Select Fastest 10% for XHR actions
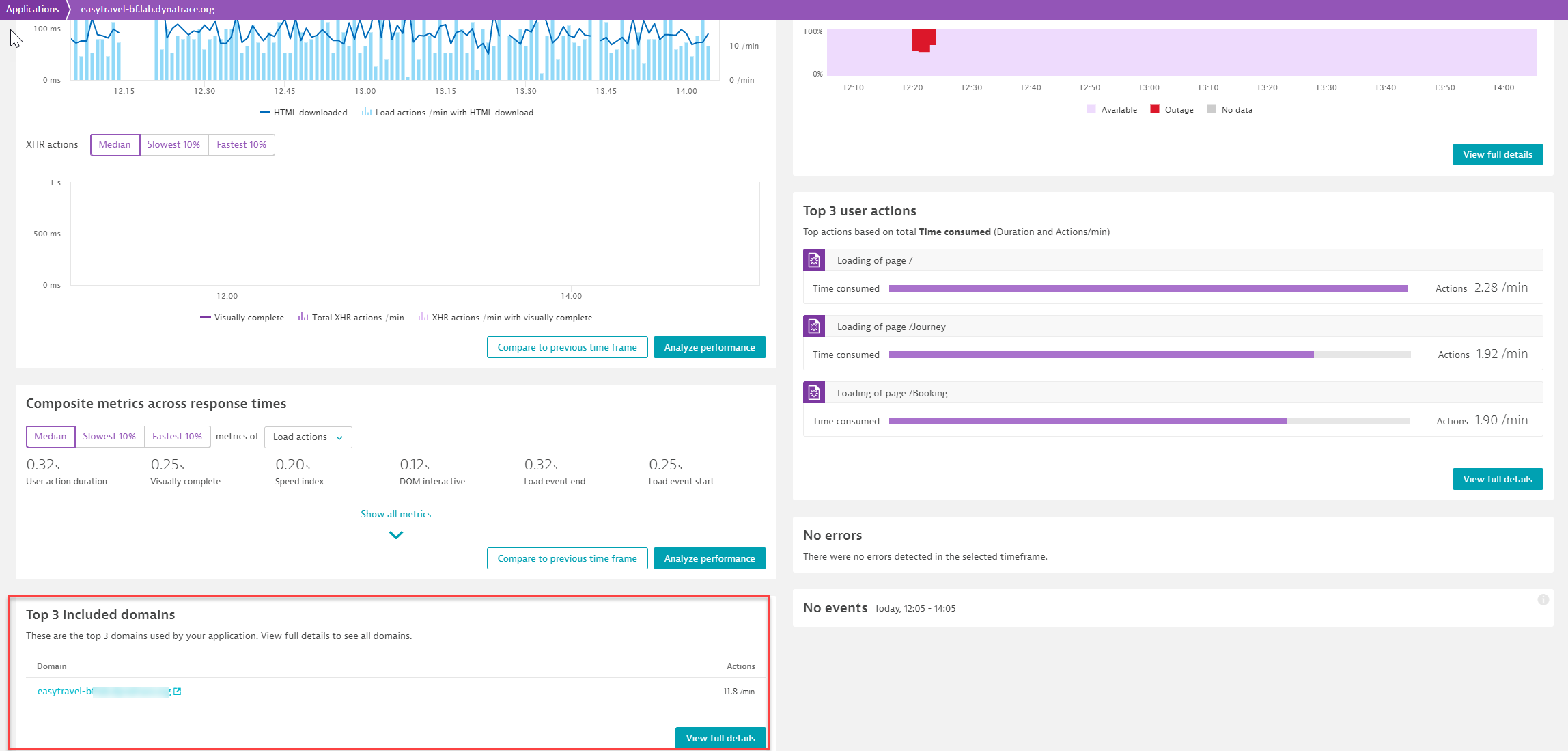Image resolution: width=1568 pixels, height=751 pixels. pos(242,145)
